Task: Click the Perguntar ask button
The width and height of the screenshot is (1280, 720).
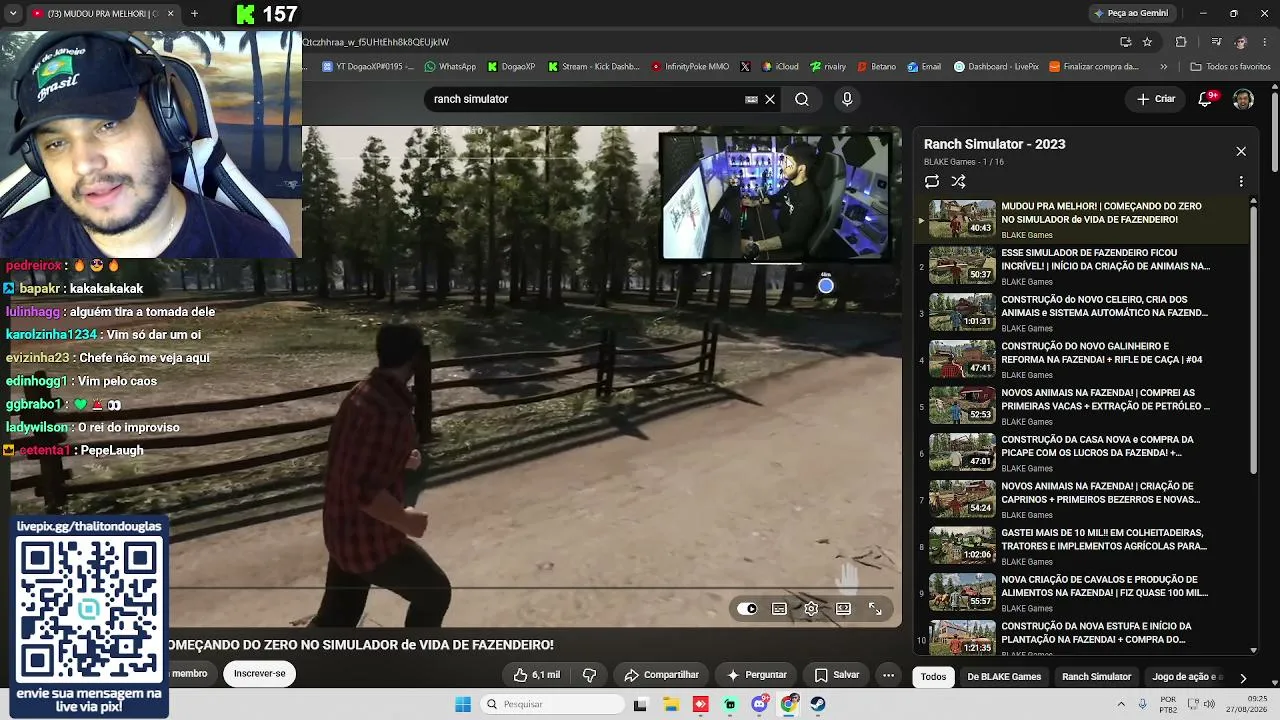Action: [x=757, y=675]
